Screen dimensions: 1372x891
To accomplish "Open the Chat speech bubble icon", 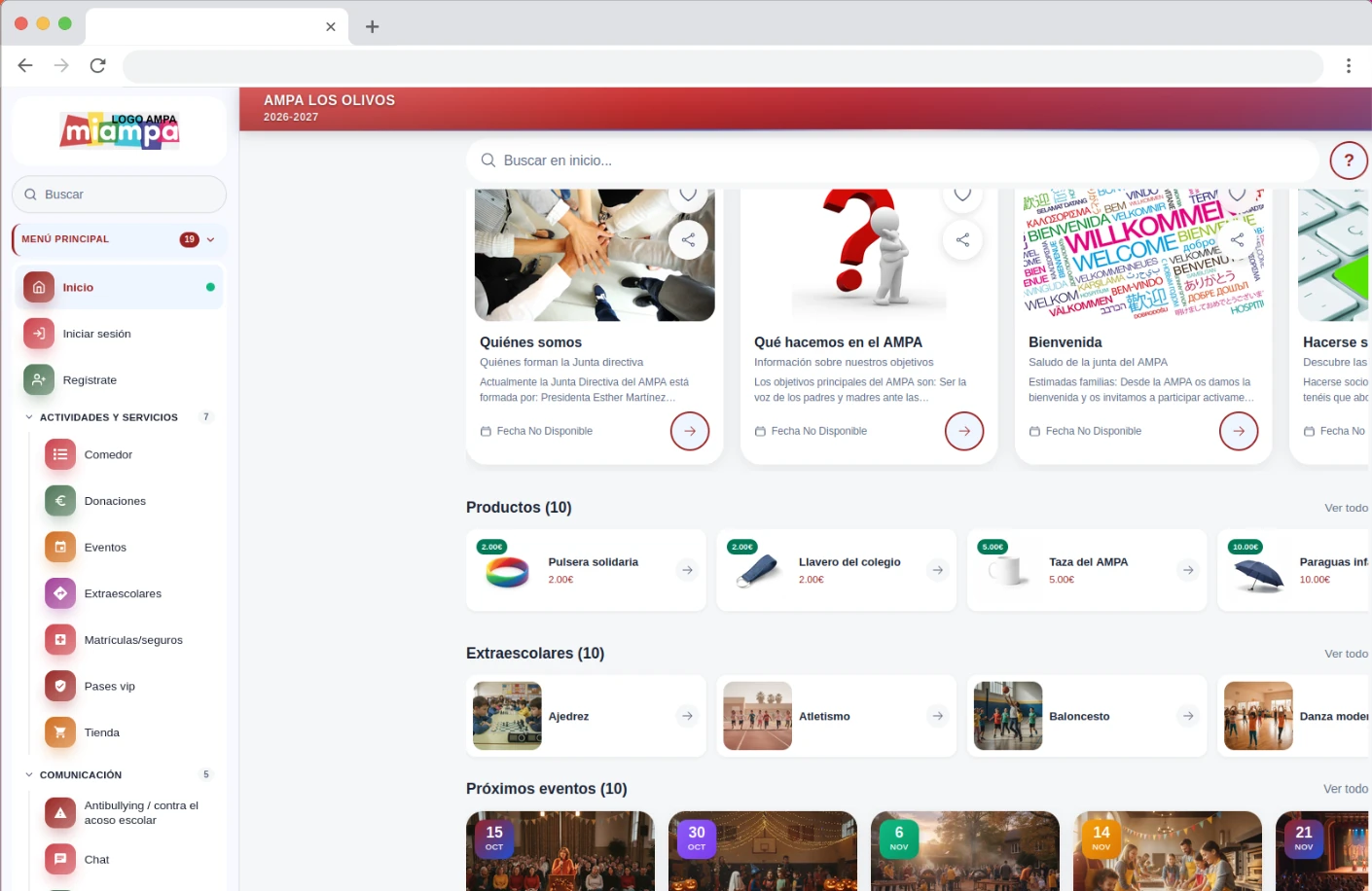I will (x=60, y=860).
